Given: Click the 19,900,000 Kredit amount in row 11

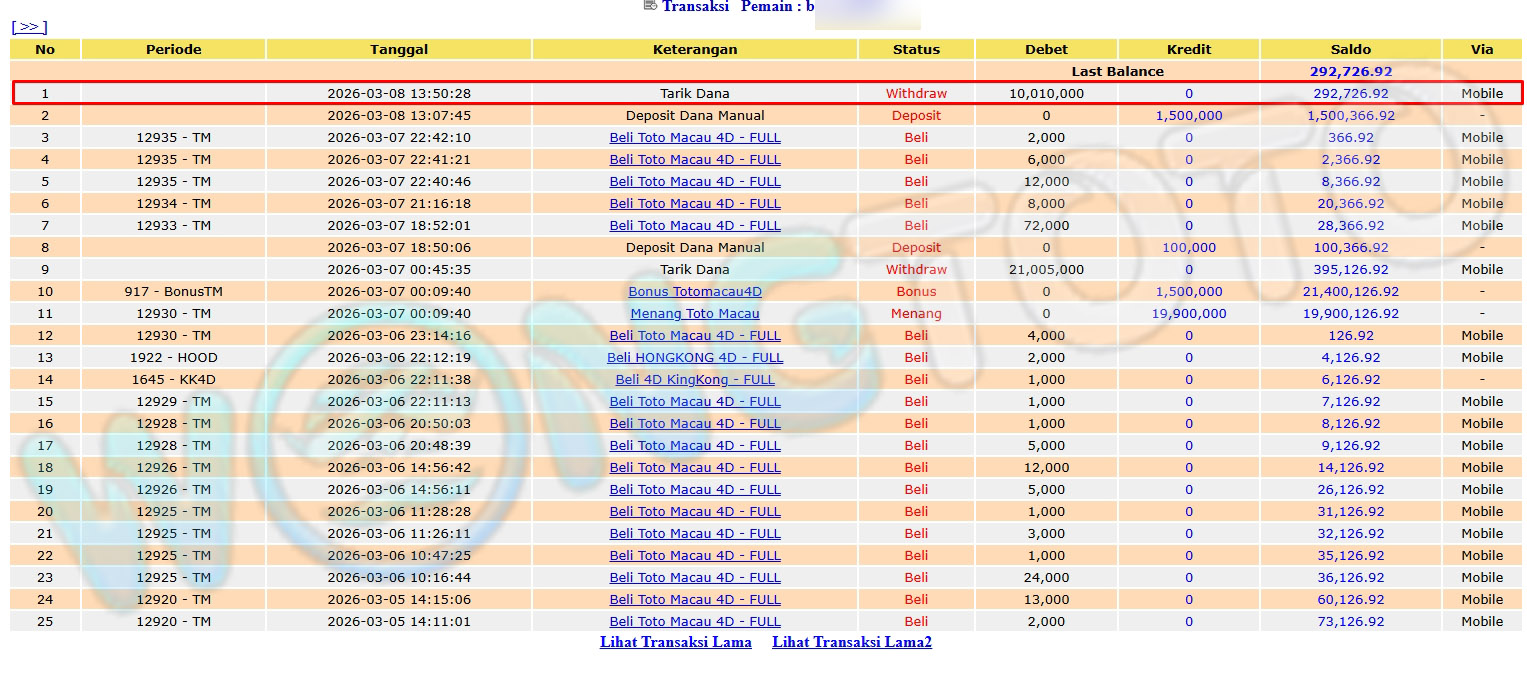Looking at the screenshot, I should pyautogui.click(x=1188, y=314).
